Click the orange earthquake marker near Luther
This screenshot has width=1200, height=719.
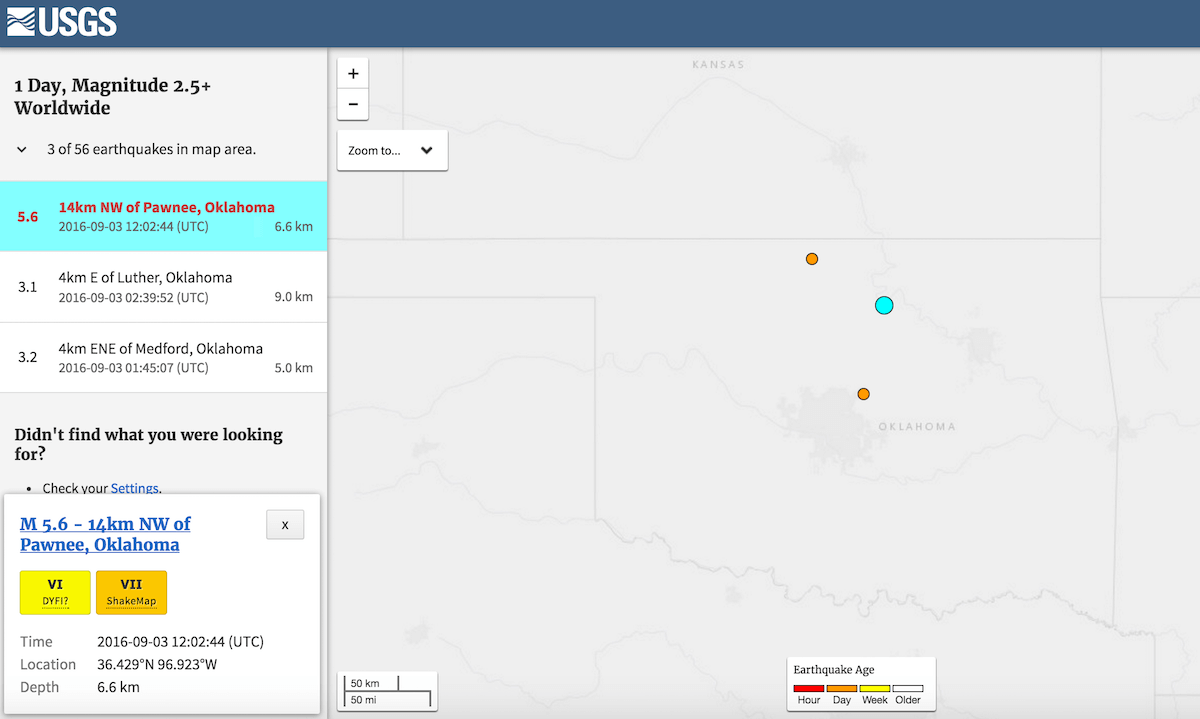(863, 394)
